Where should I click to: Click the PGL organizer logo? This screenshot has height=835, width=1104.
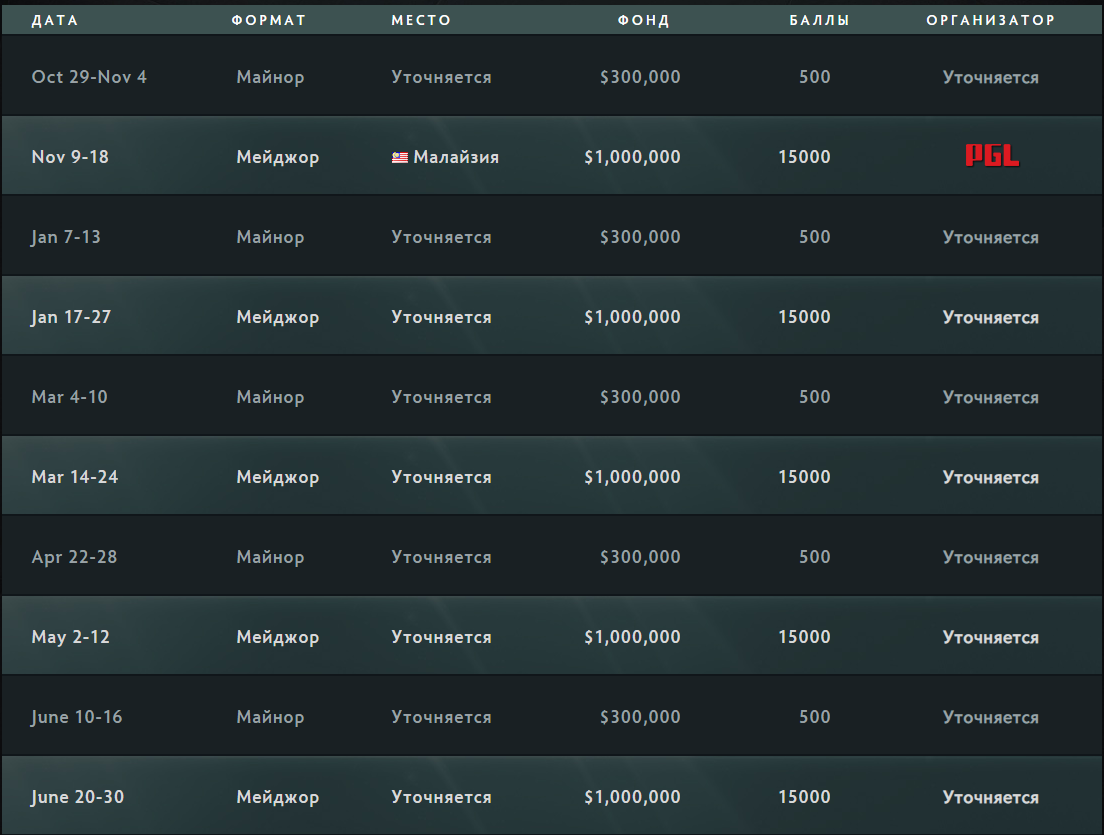[991, 156]
